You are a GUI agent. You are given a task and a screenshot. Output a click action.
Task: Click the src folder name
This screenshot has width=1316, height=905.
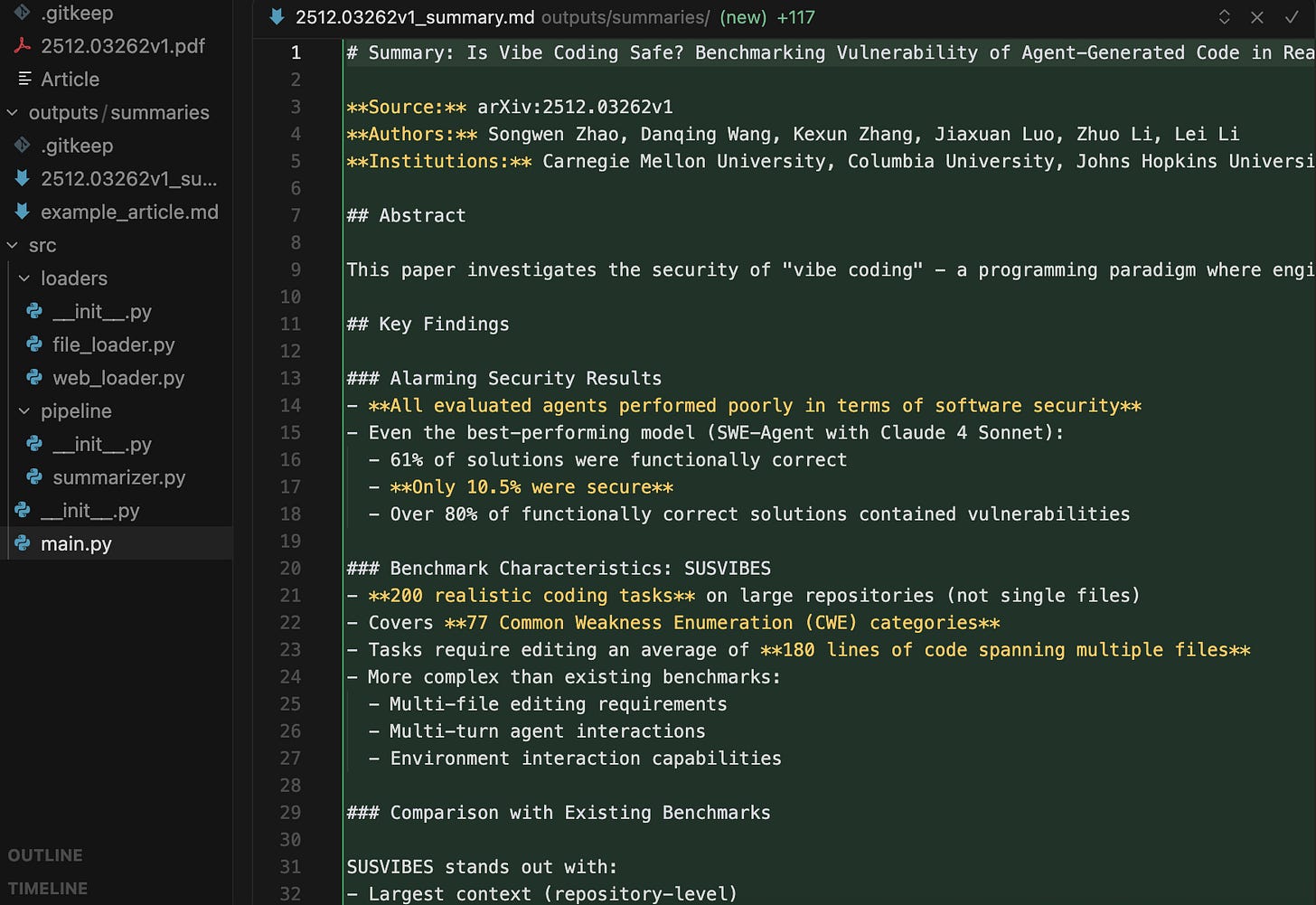[x=42, y=246]
